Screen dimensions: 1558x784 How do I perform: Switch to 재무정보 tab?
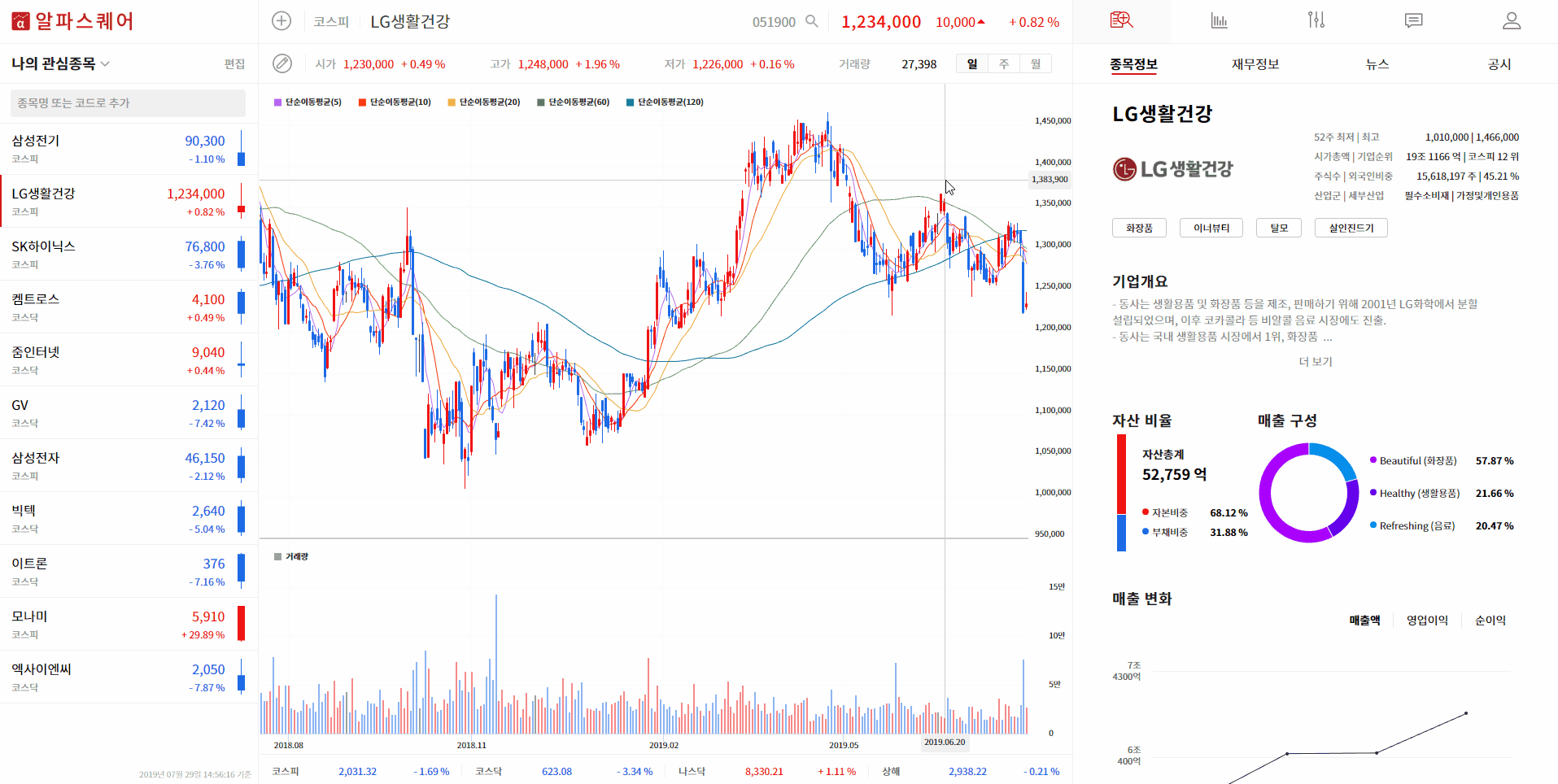coord(1255,64)
